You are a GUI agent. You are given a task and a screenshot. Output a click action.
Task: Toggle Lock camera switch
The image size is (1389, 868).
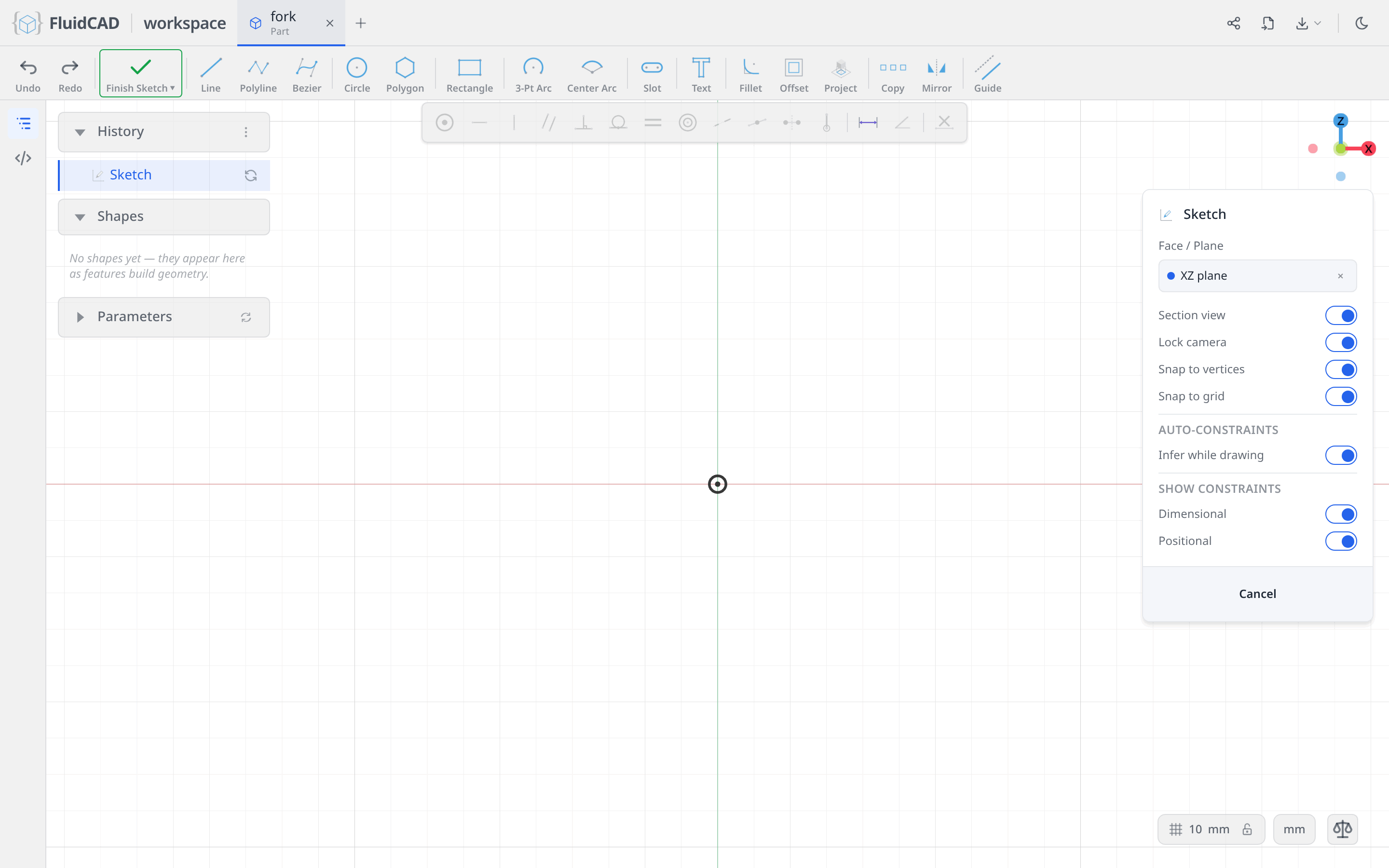coord(1341,342)
